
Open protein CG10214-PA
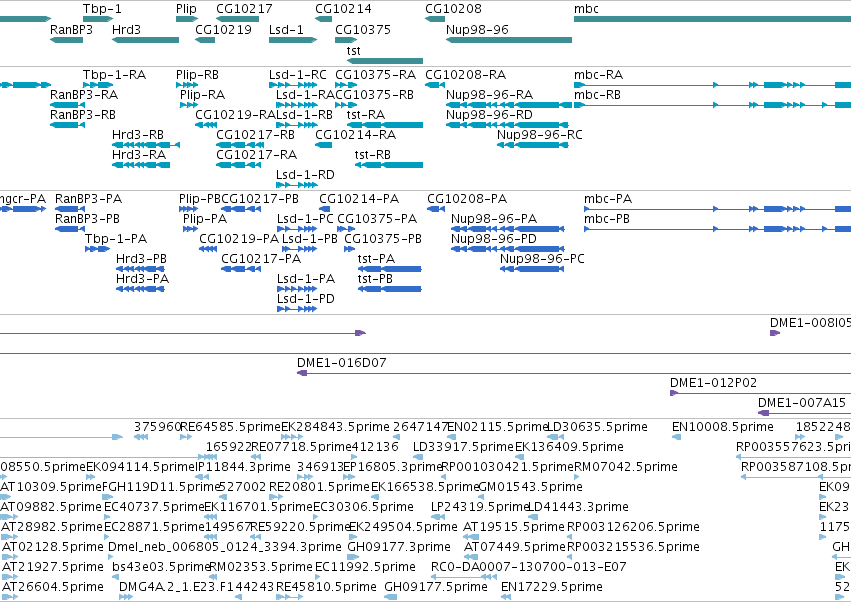359,199
